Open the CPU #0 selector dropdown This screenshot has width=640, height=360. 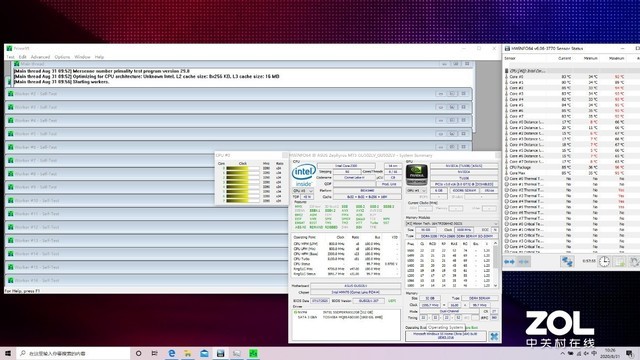click(x=303, y=191)
